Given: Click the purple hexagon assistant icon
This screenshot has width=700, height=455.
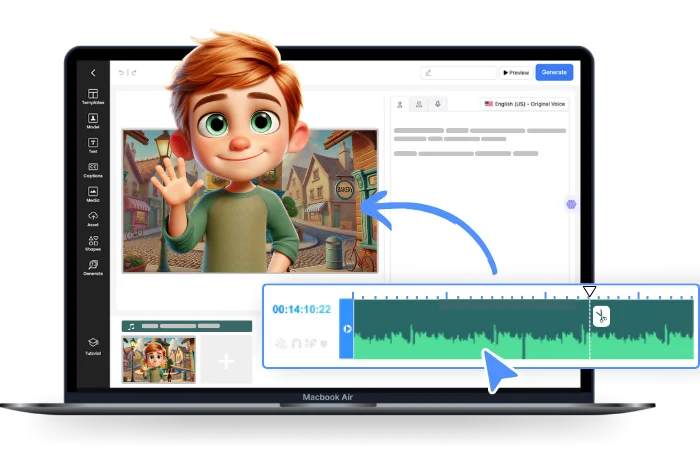Looking at the screenshot, I should coord(571,205).
